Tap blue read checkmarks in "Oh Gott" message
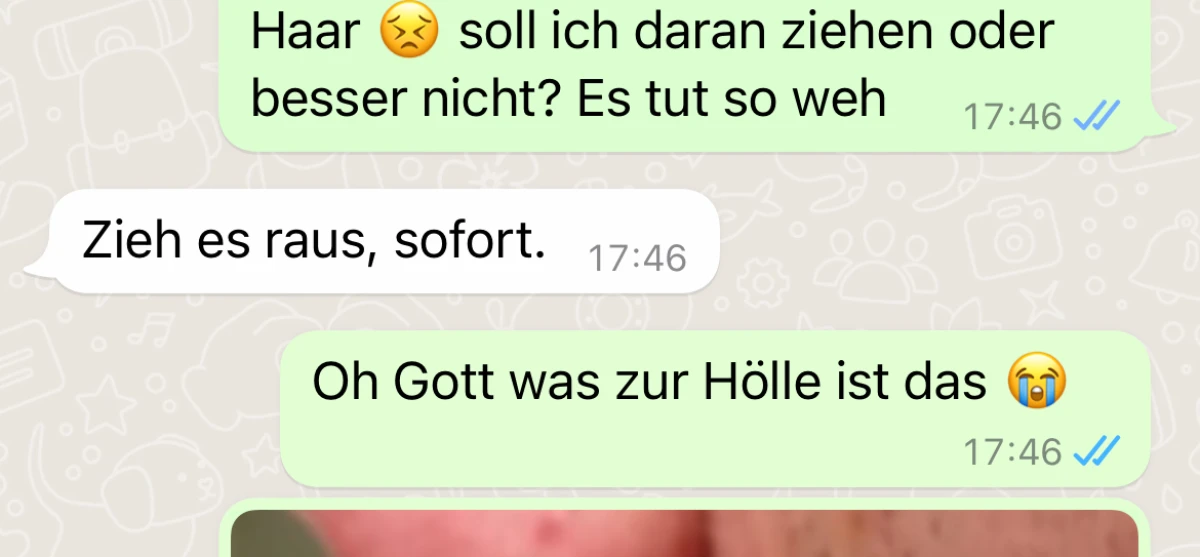Screen dimensions: 1200x557 [1095, 452]
